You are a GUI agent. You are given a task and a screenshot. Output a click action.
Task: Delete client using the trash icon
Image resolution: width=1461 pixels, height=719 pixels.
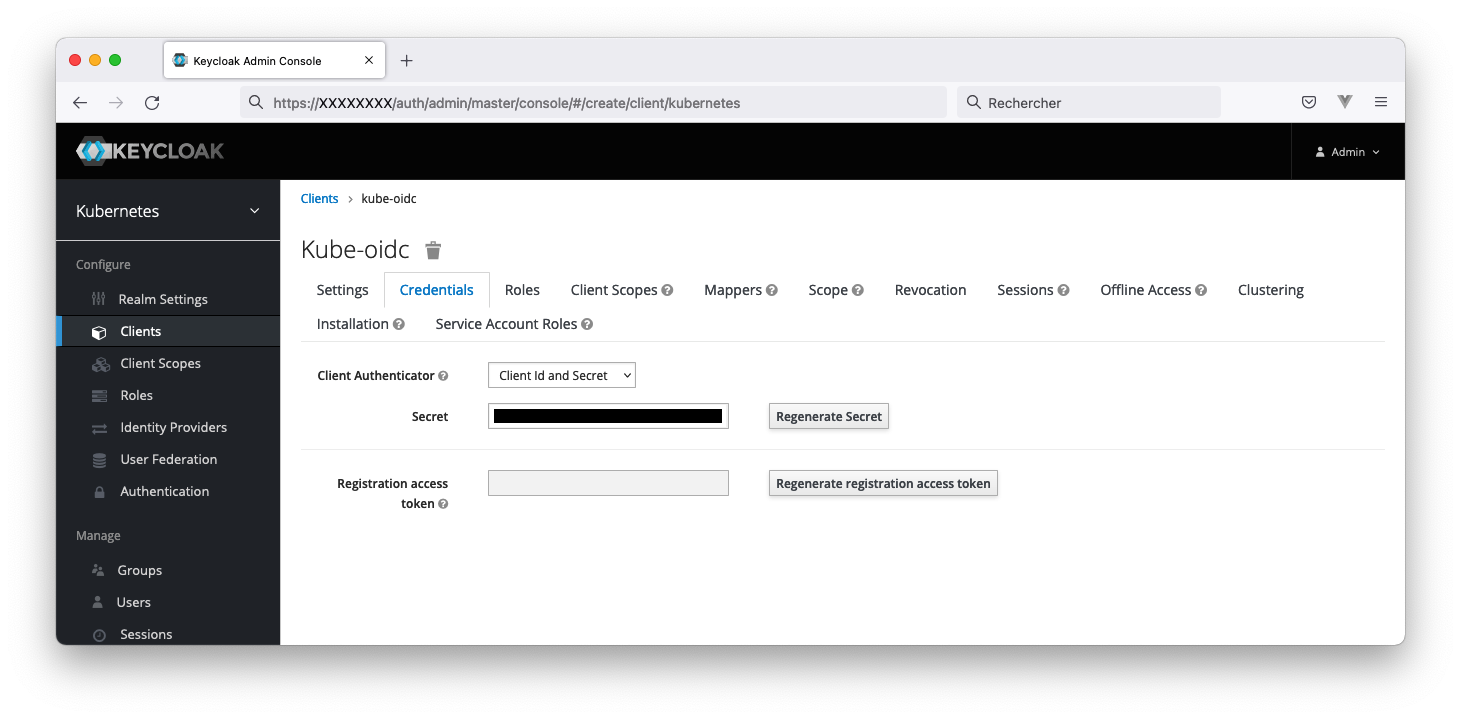[x=433, y=250]
